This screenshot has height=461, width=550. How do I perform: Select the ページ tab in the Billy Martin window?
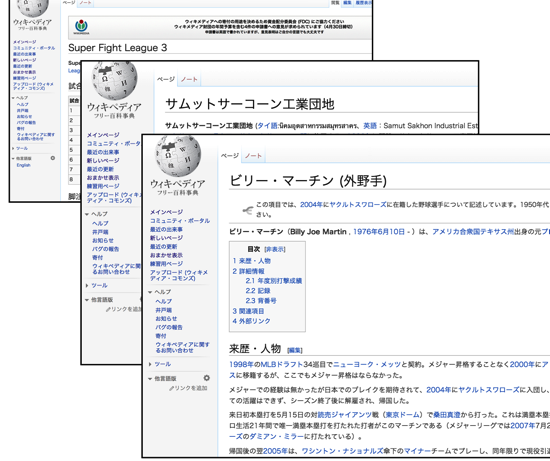(x=230, y=155)
